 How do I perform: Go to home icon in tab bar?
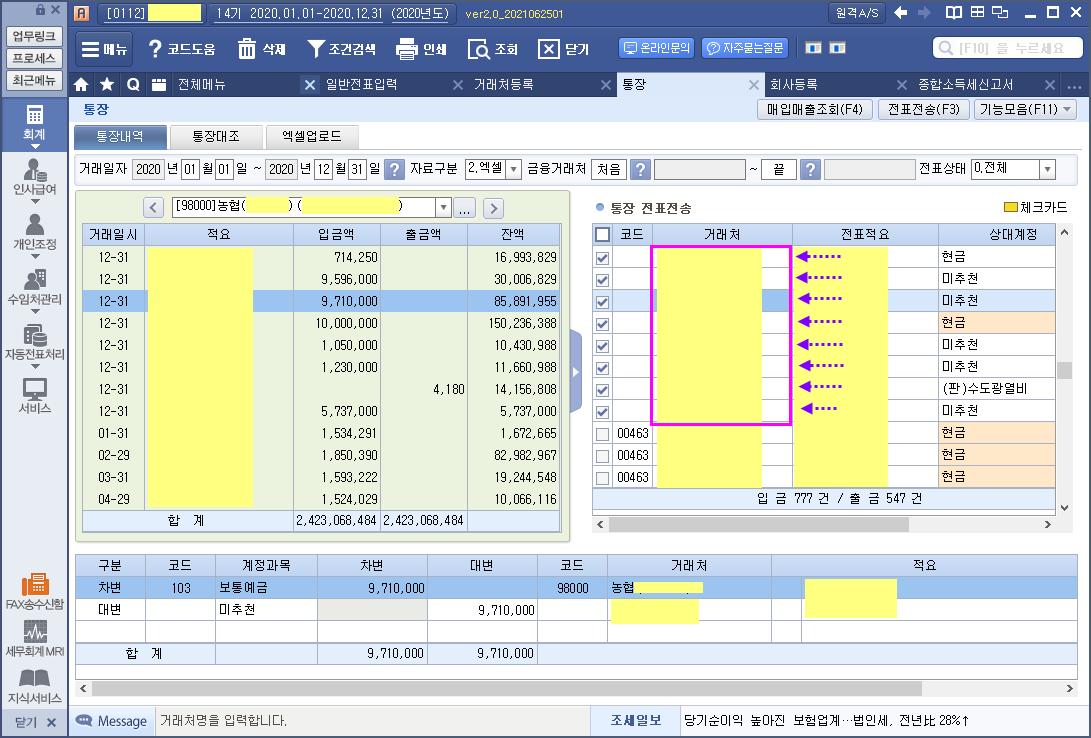(82, 85)
